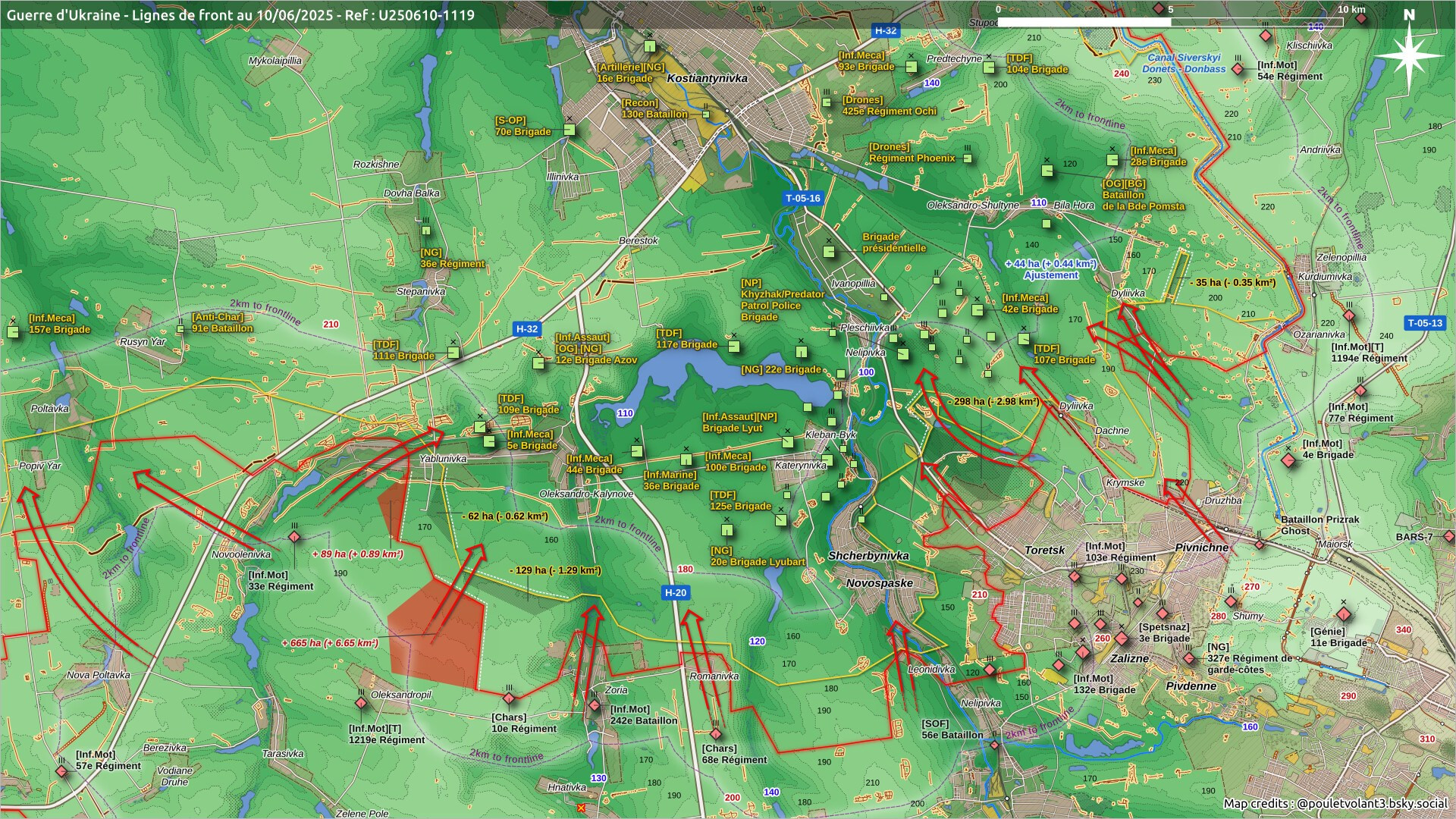
Task: Click the Map credits pouletvolant3 text
Action: tap(1335, 804)
